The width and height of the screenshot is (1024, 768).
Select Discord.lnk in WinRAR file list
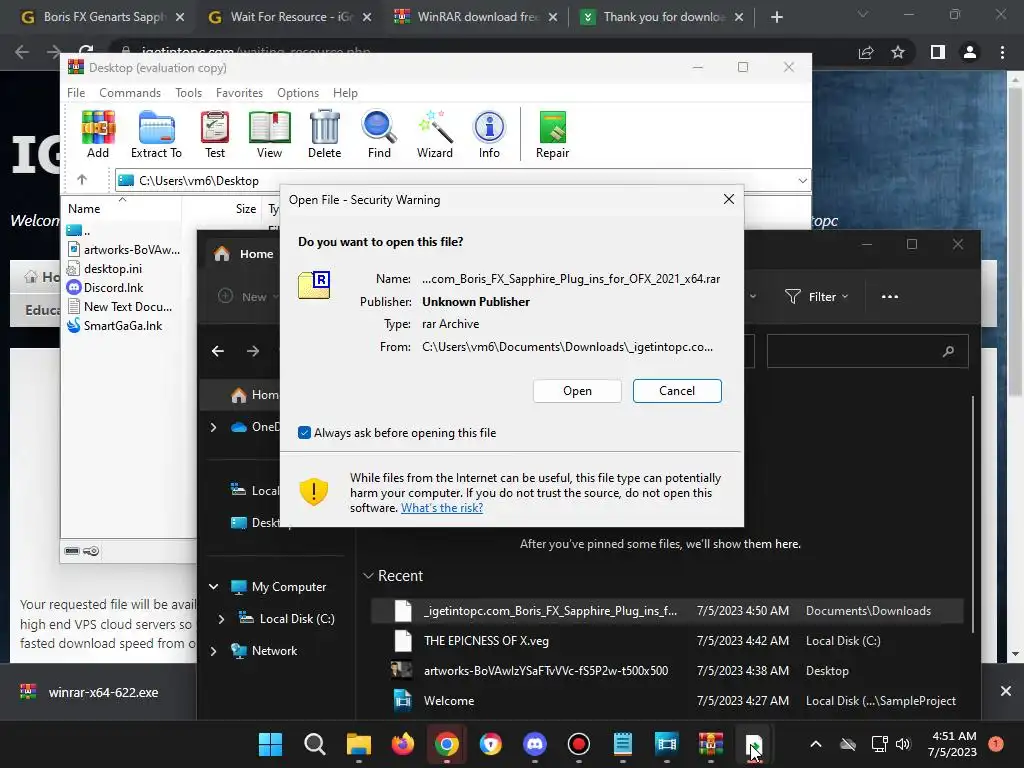tap(105, 287)
